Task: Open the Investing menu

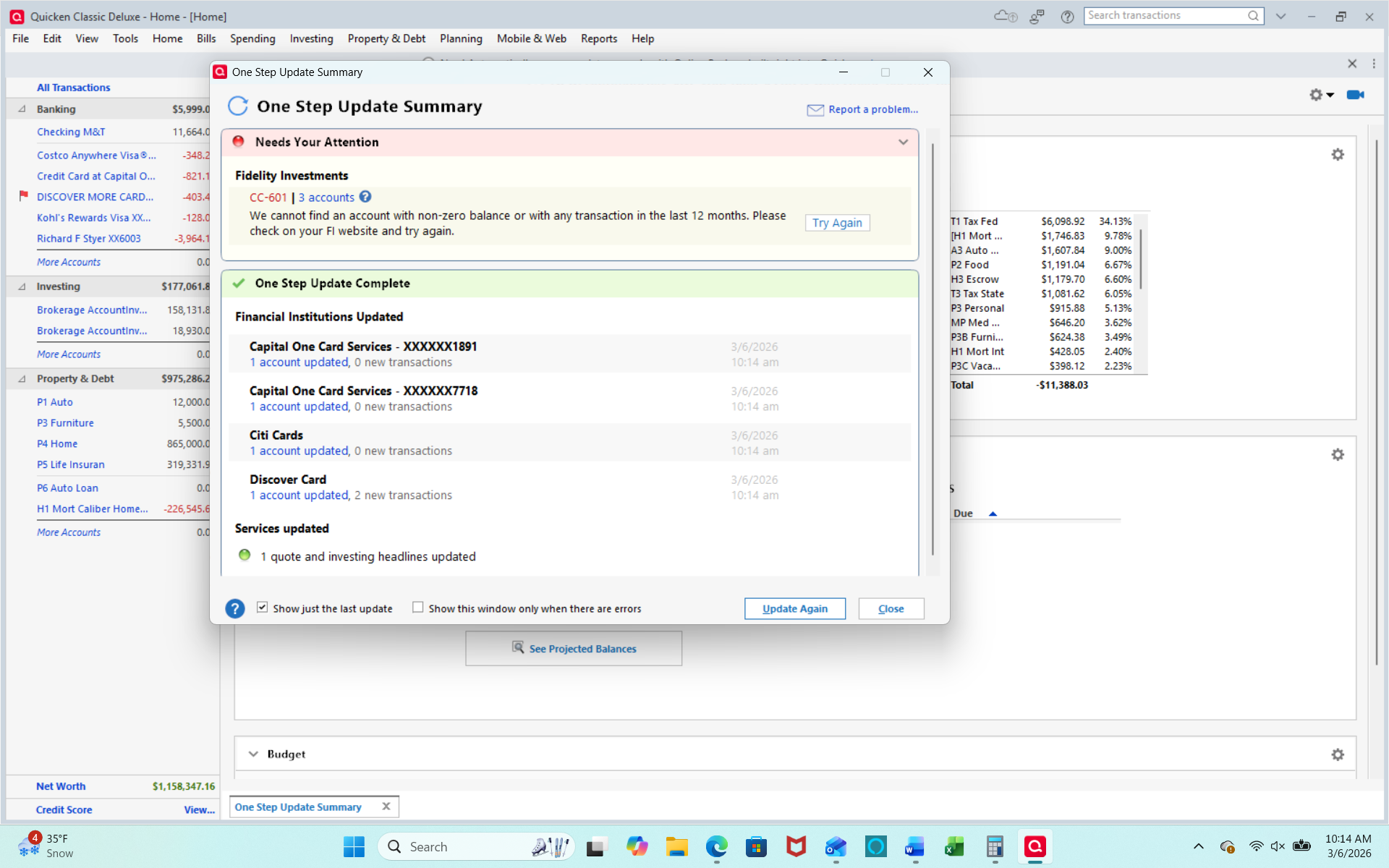Action: pos(311,39)
